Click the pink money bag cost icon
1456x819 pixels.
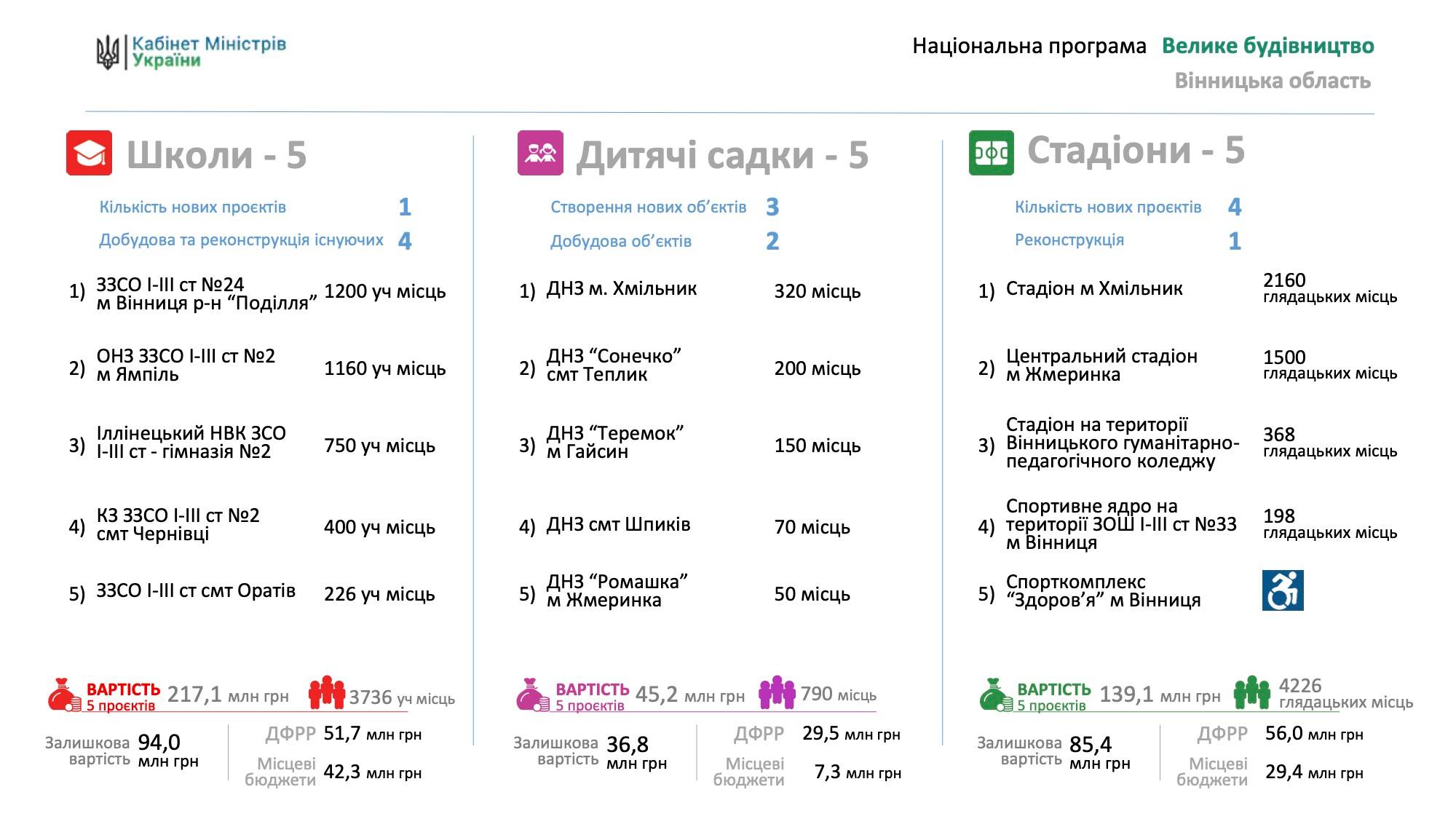[x=533, y=695]
